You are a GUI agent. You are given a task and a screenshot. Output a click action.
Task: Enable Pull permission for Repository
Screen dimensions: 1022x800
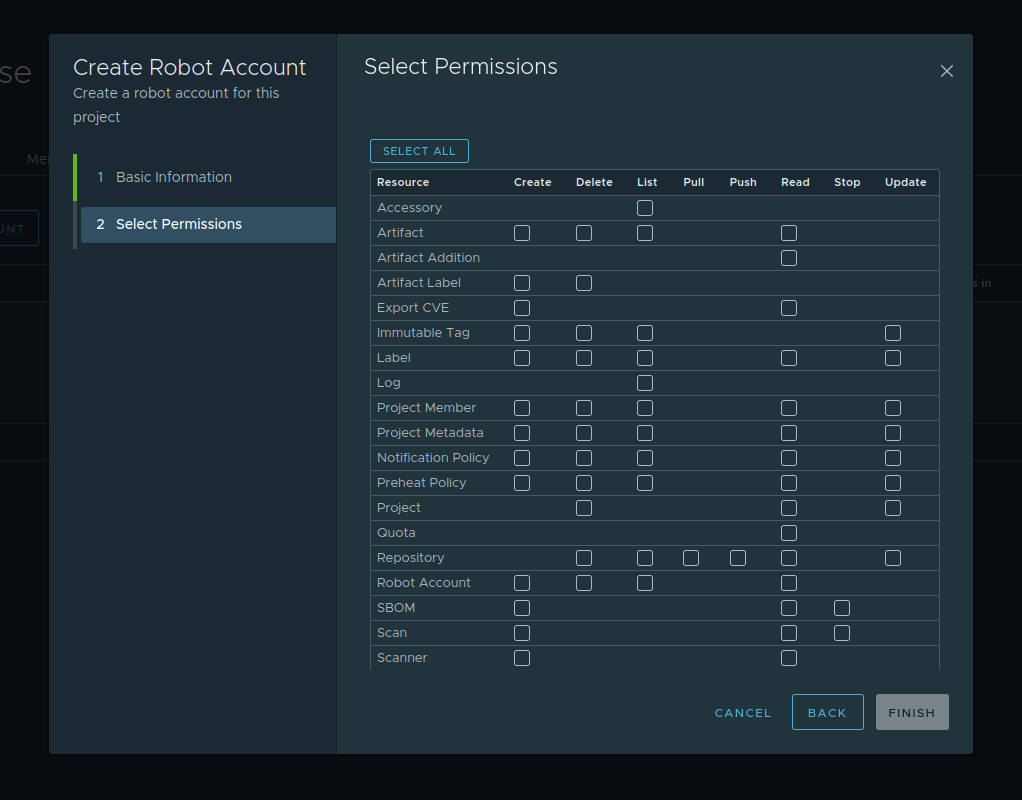(x=691, y=558)
